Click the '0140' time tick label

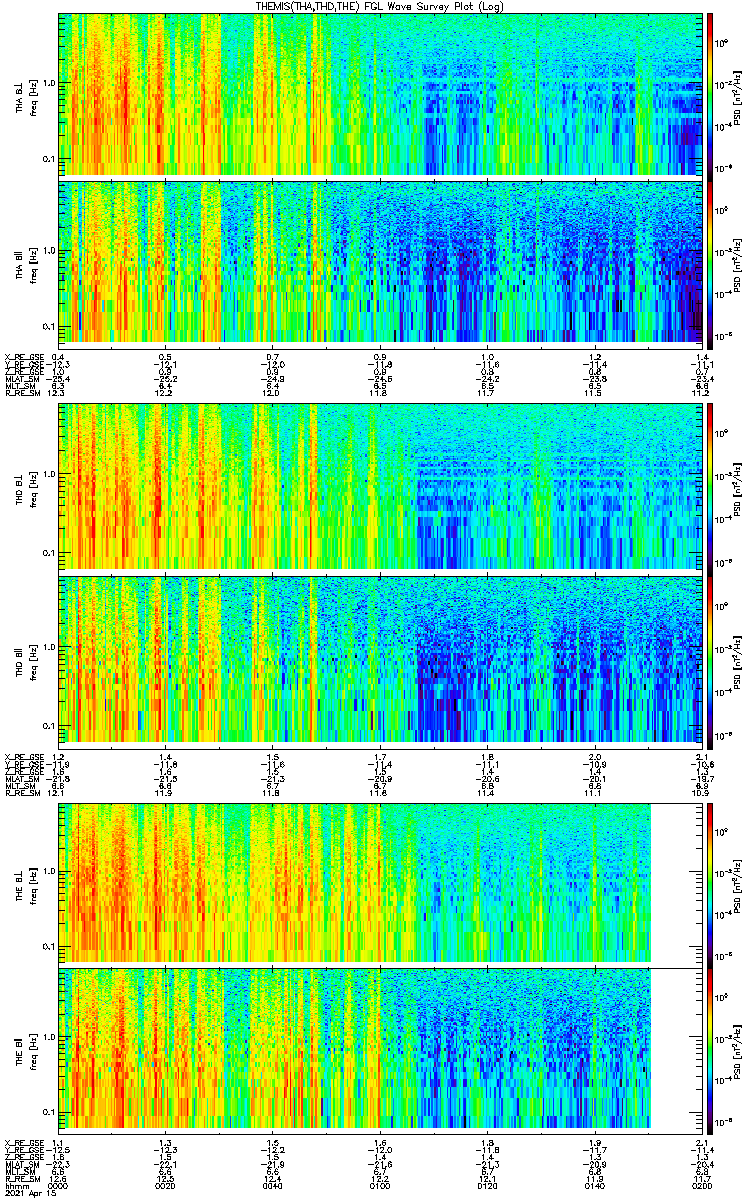point(593,1187)
